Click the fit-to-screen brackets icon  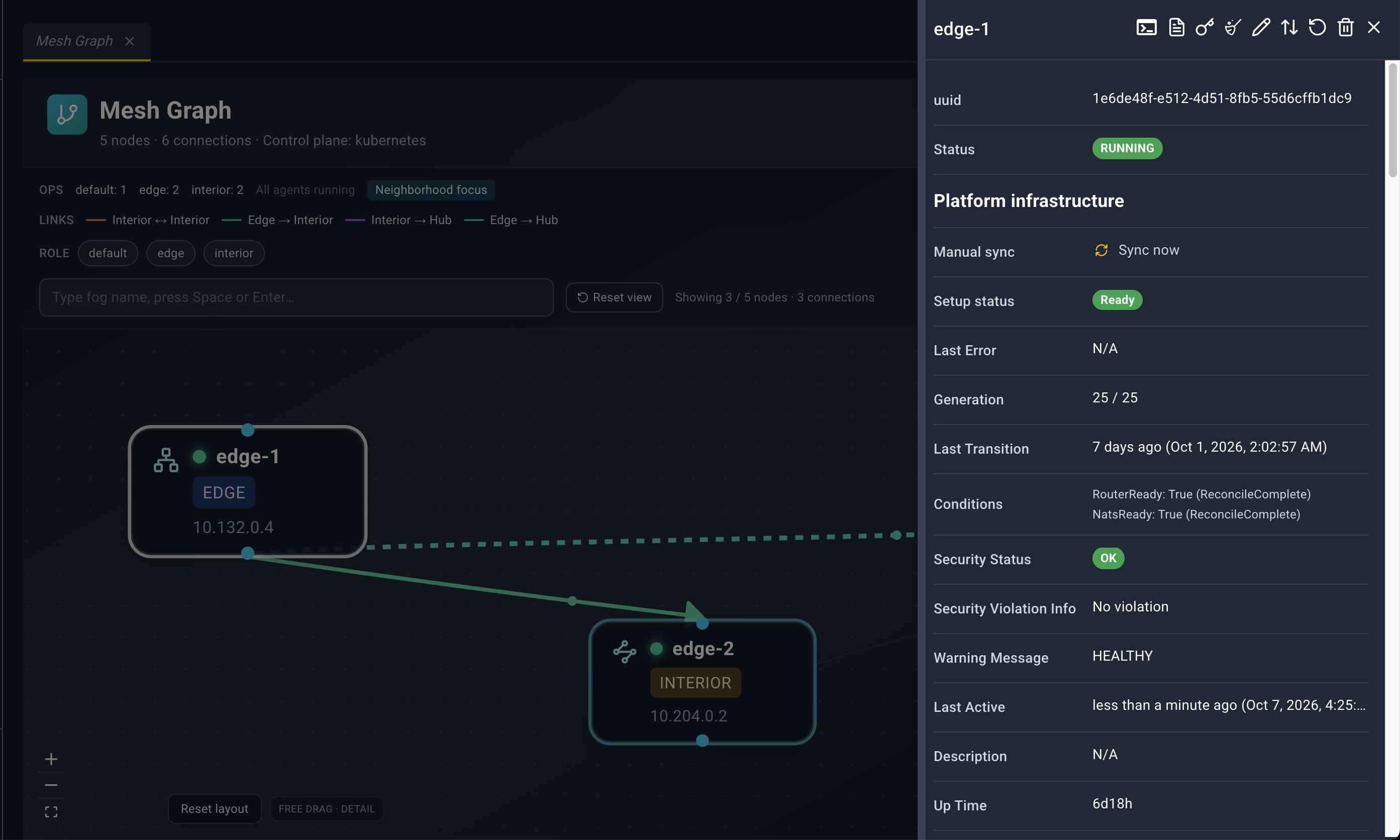(51, 812)
